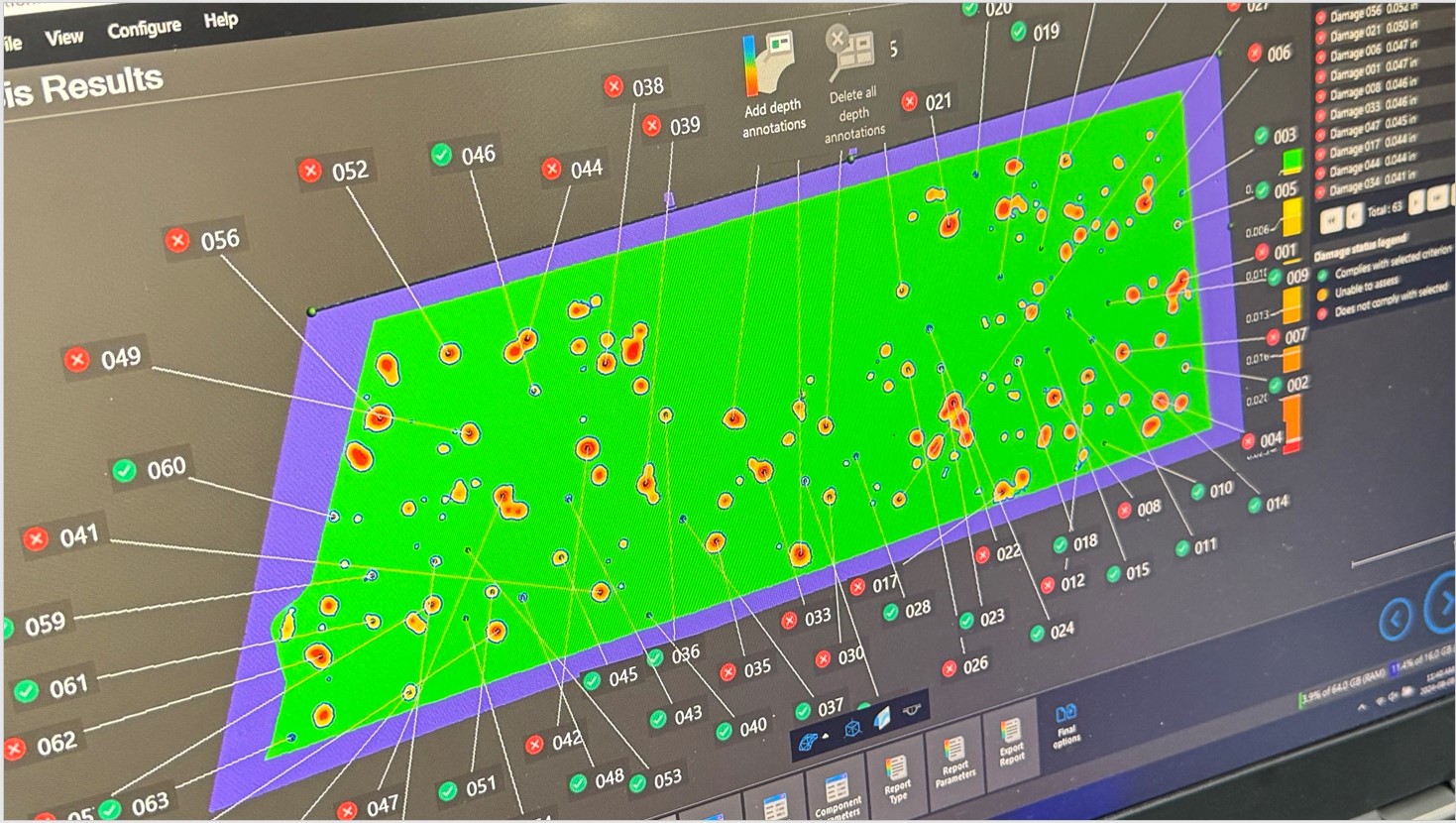Click the green status marker for 060
Screen dimensions: 1456x823
point(124,471)
